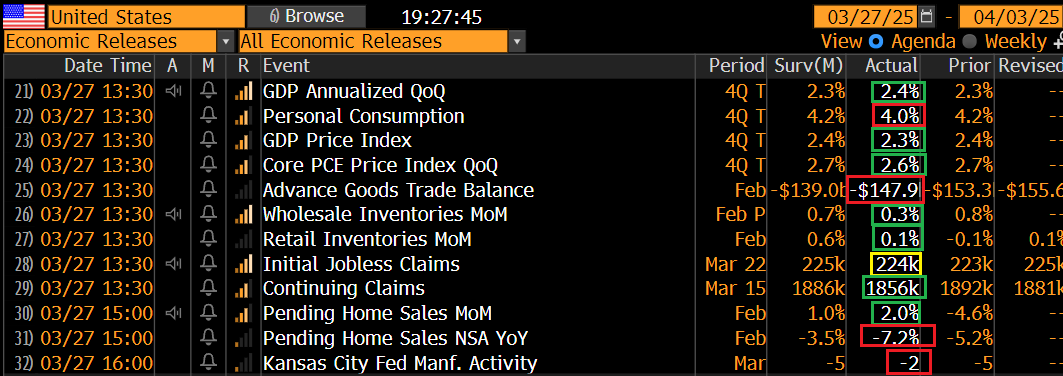Toggle alert bell for Kansas City Fed Manf. Activity

[x=209, y=363]
